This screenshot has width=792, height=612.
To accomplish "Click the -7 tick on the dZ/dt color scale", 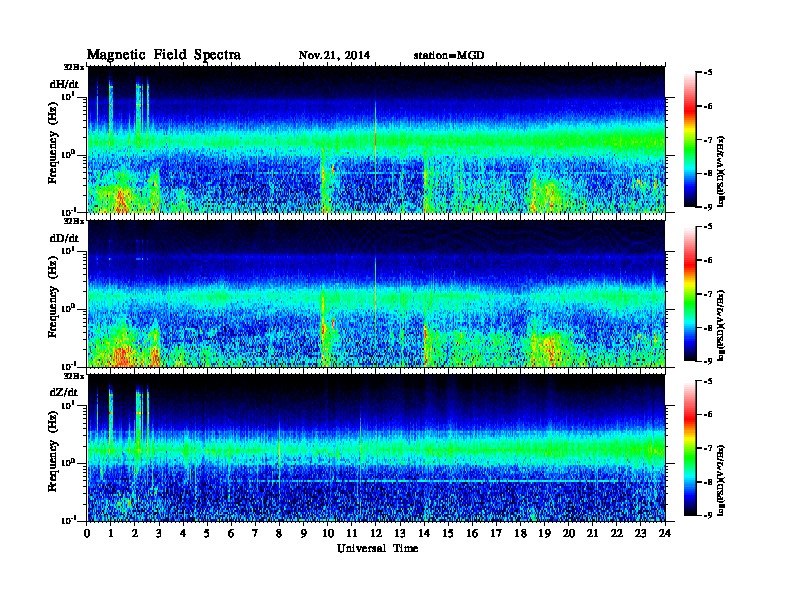I will [x=708, y=448].
